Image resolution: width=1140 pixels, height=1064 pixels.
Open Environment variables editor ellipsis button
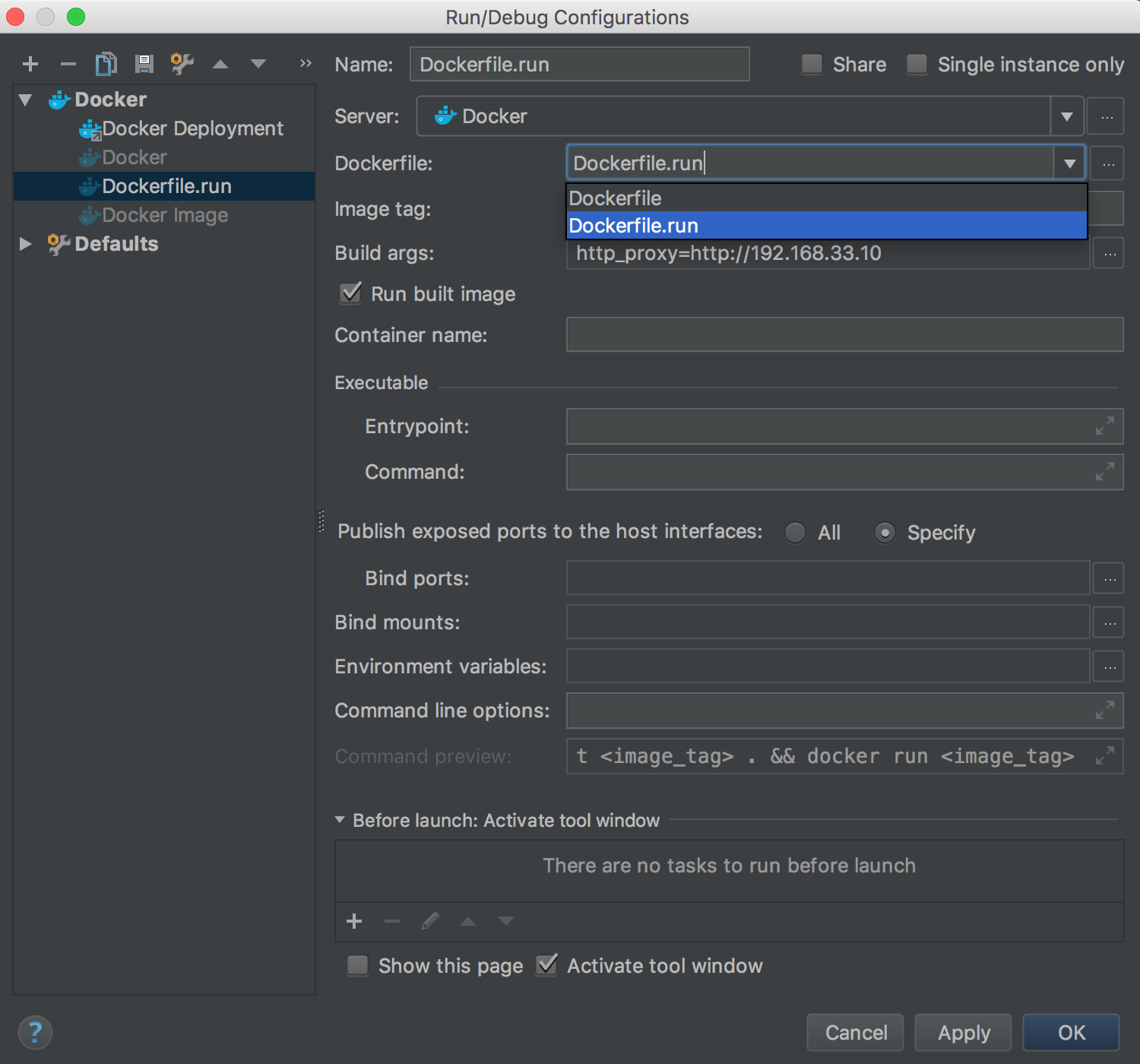point(1110,667)
